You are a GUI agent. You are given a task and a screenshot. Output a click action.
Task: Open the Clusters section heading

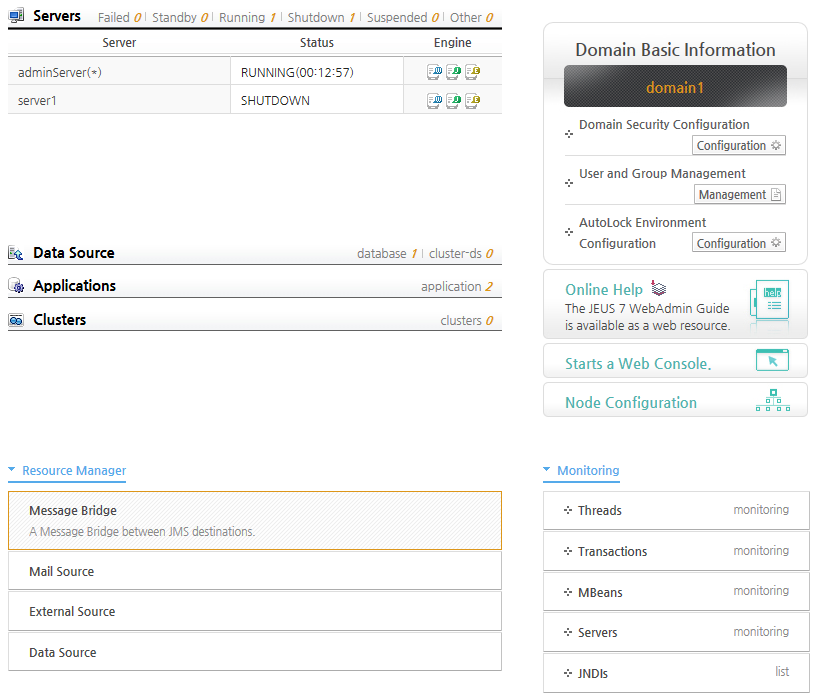coord(59,320)
